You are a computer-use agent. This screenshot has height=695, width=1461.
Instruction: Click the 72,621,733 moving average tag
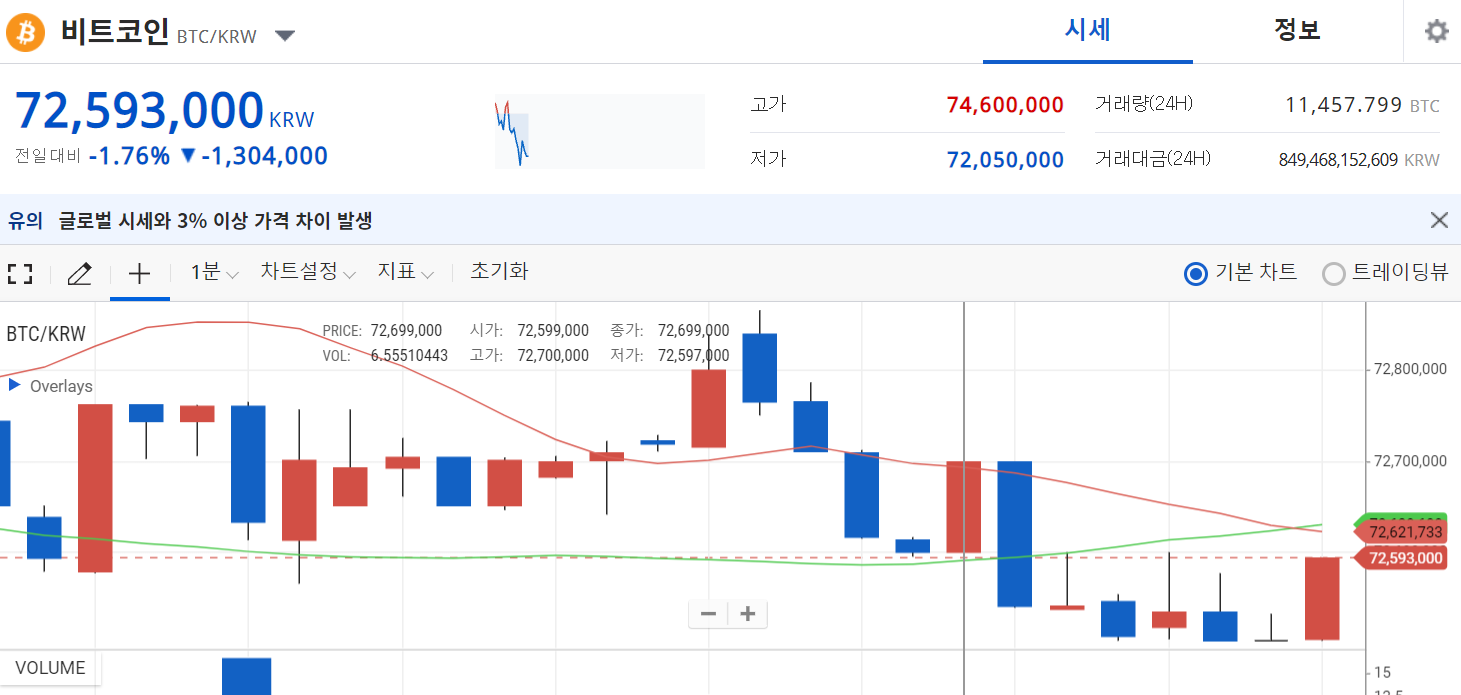click(x=1400, y=532)
